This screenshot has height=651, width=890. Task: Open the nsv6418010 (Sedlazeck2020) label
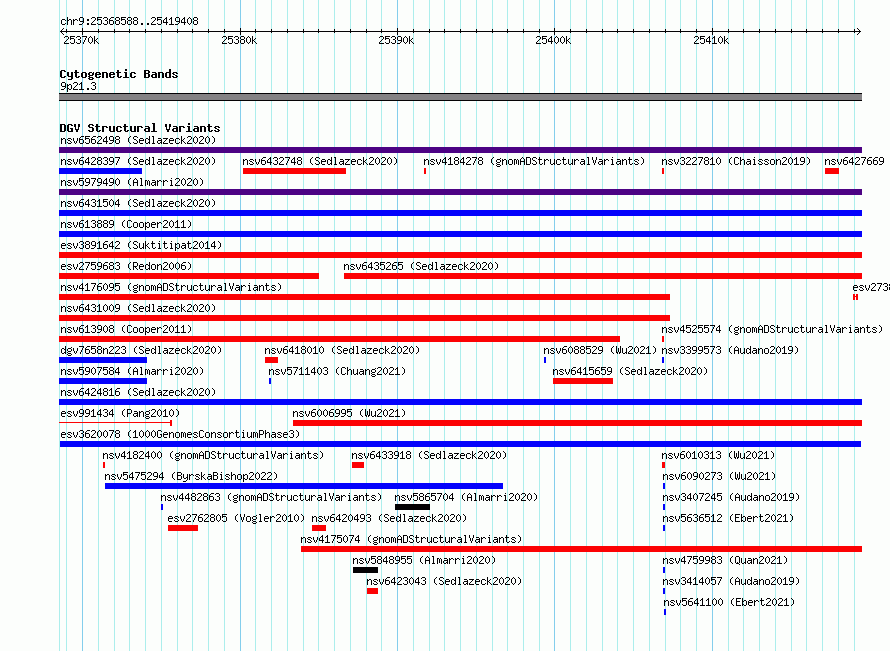click(x=342, y=350)
